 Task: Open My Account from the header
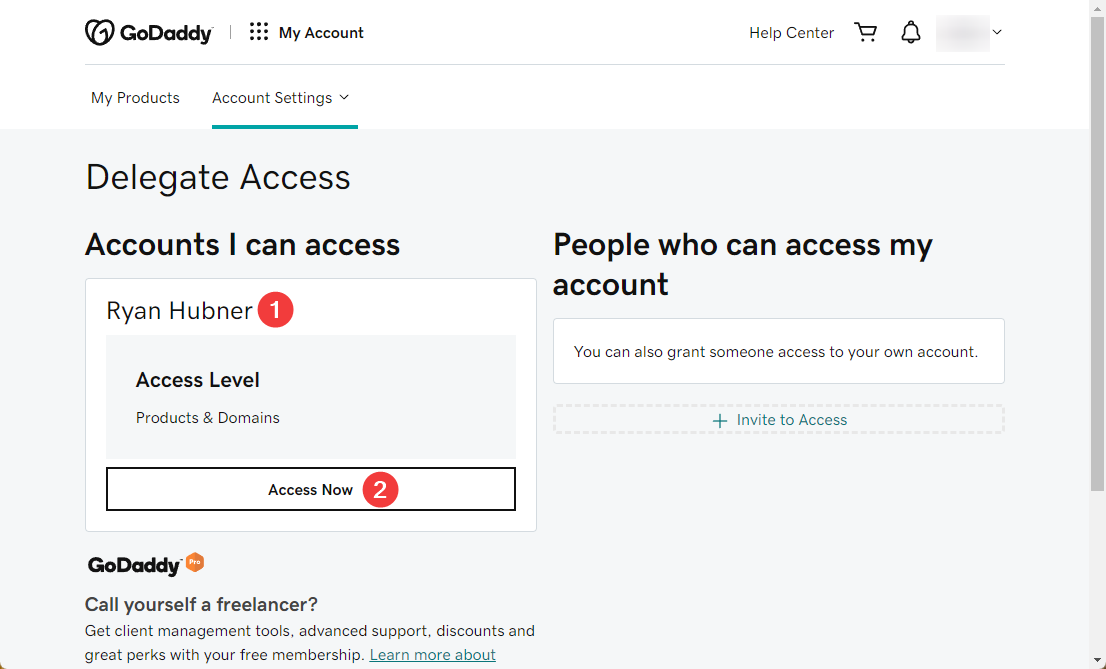click(x=321, y=32)
